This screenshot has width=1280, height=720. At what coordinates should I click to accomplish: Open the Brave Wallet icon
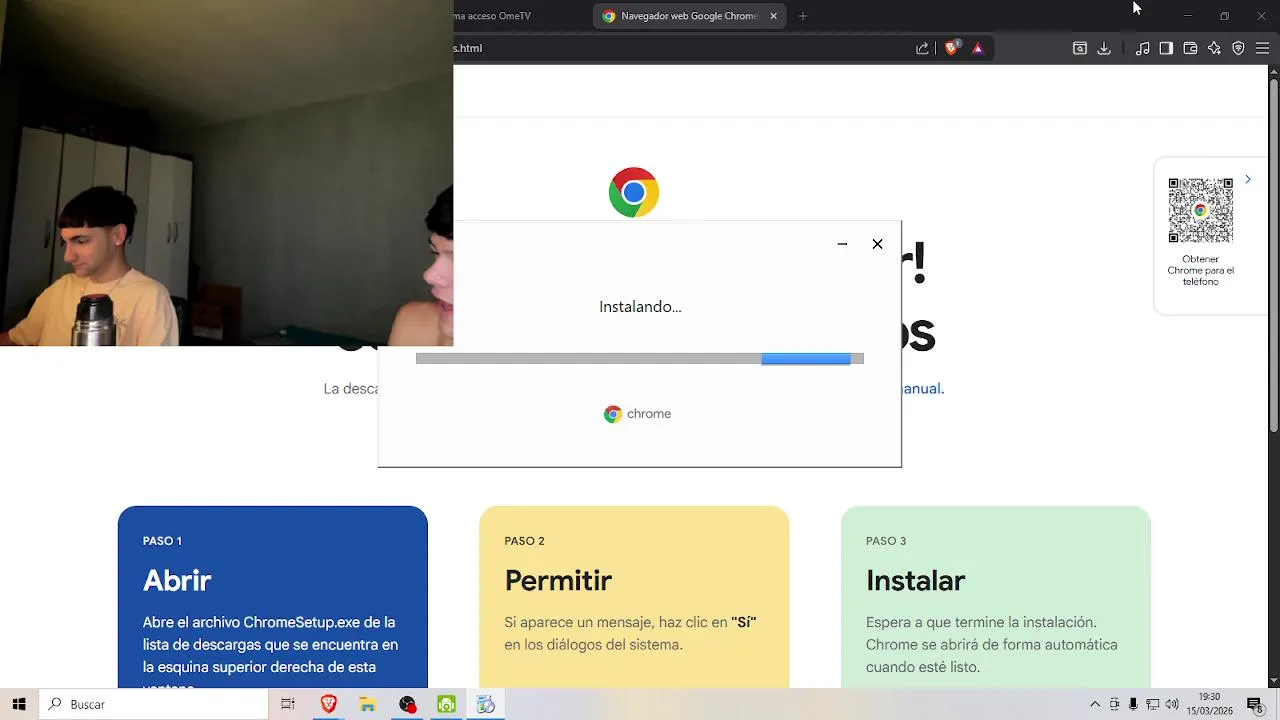1190,48
